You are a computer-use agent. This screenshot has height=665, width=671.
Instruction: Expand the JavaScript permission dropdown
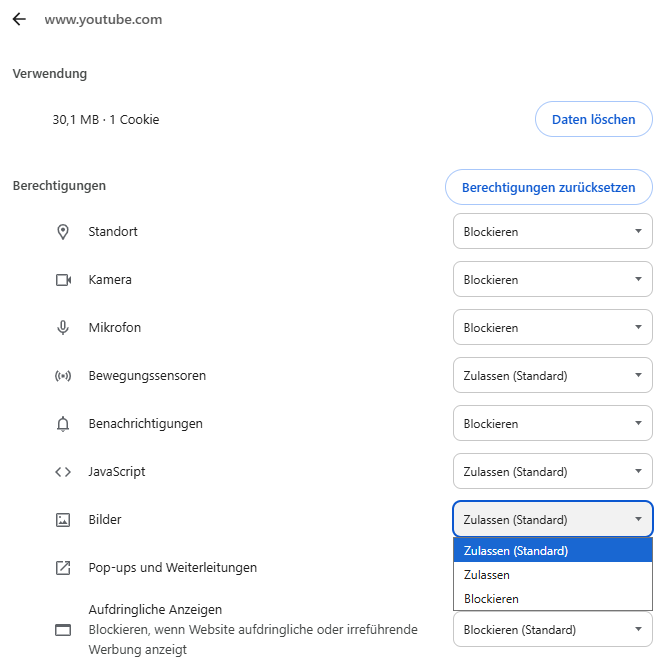[x=552, y=472]
